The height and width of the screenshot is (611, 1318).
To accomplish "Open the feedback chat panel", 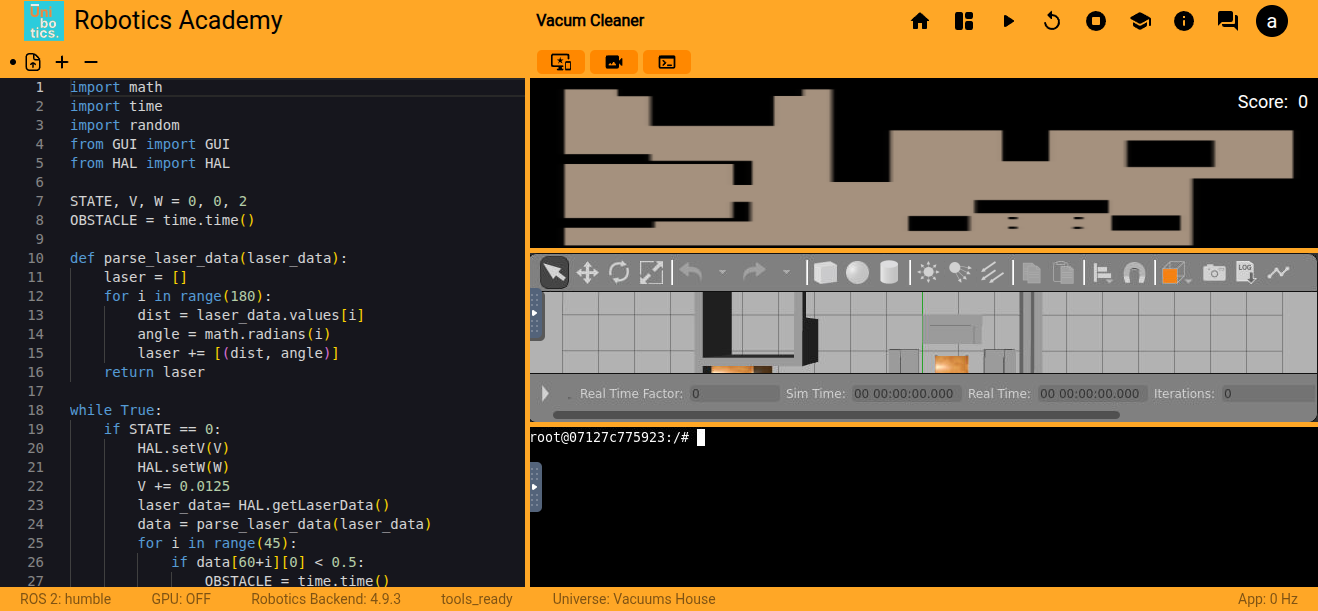I will [1227, 20].
